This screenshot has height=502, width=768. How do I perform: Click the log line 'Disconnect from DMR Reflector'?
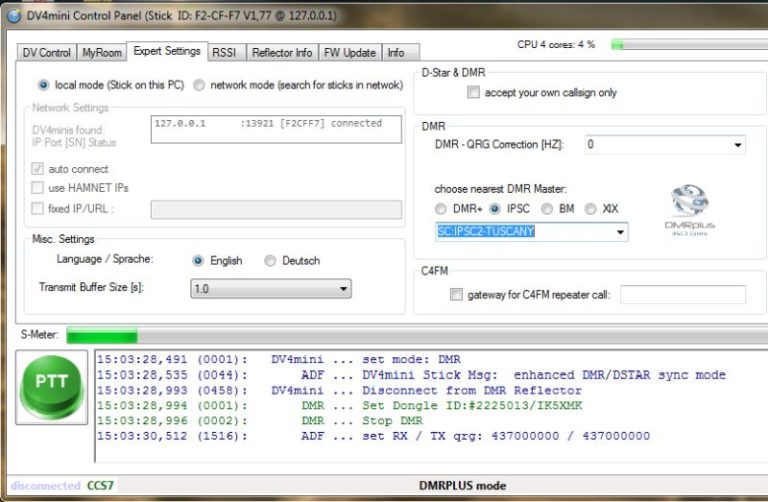[339, 390]
